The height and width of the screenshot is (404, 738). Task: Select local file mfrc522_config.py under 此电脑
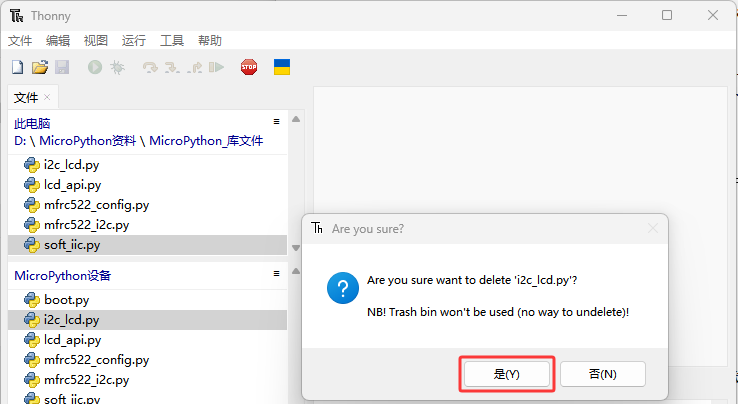pos(147,205)
